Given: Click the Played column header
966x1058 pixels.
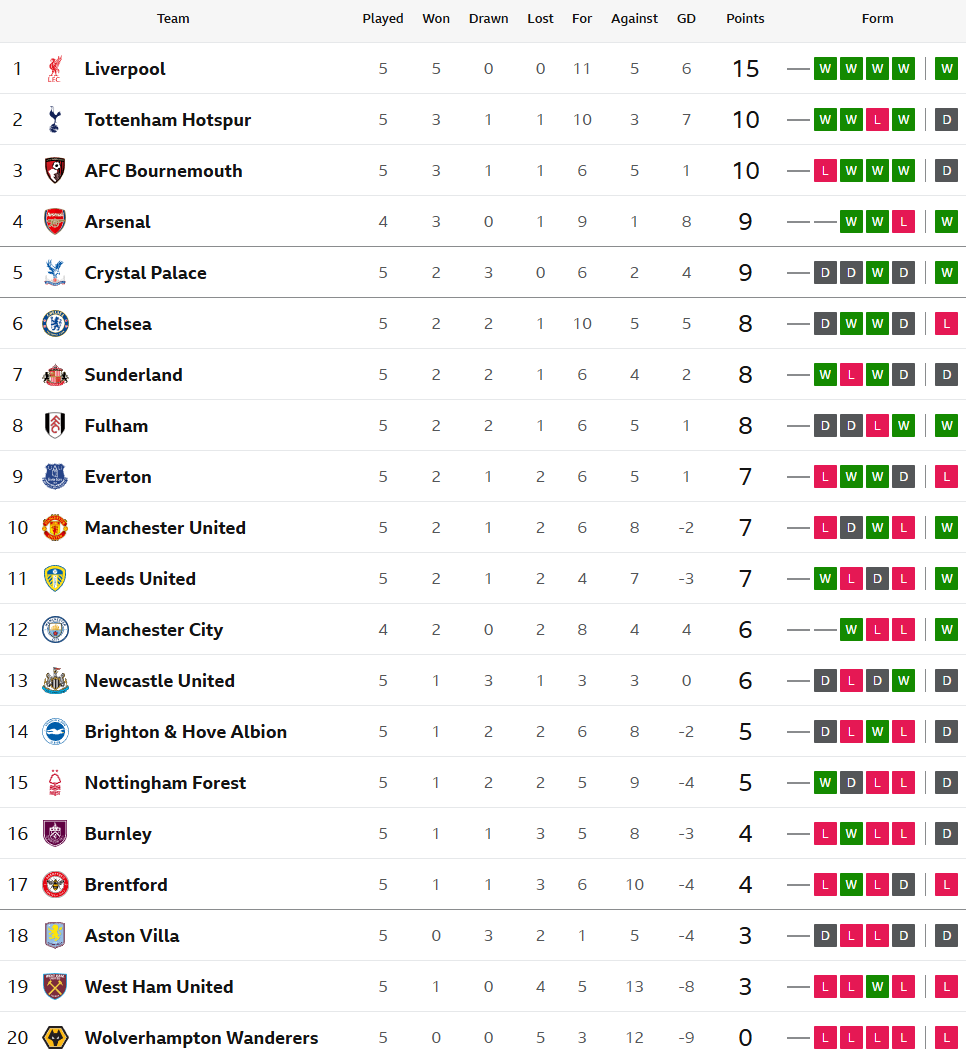Looking at the screenshot, I should coord(382,19).
